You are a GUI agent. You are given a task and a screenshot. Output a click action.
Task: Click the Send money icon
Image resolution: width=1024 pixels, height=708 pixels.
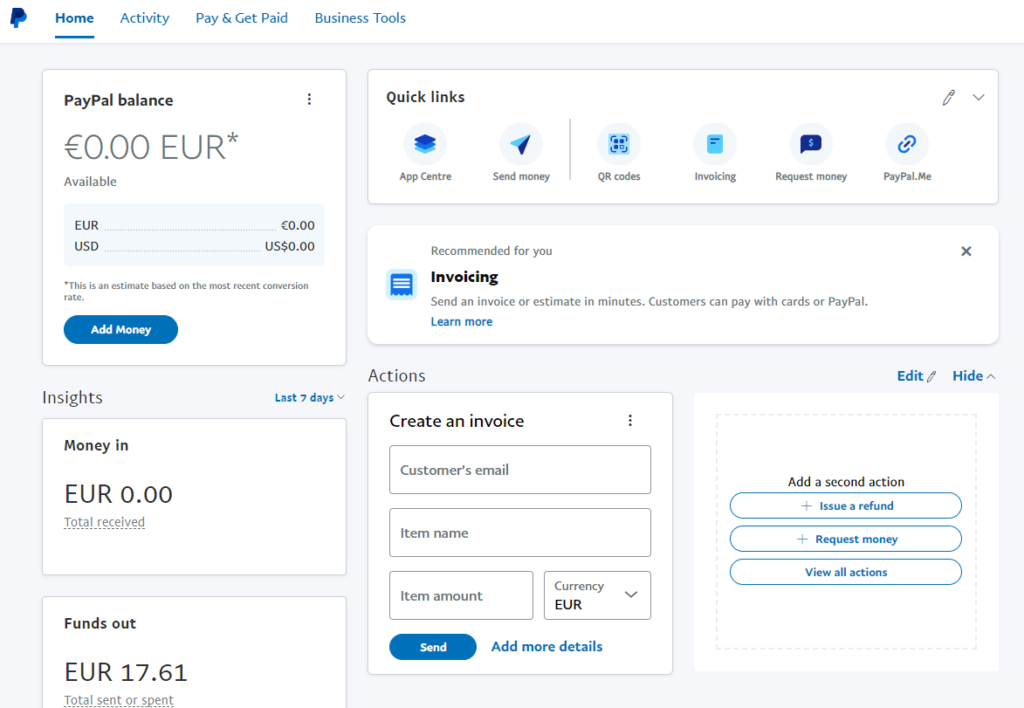click(520, 143)
